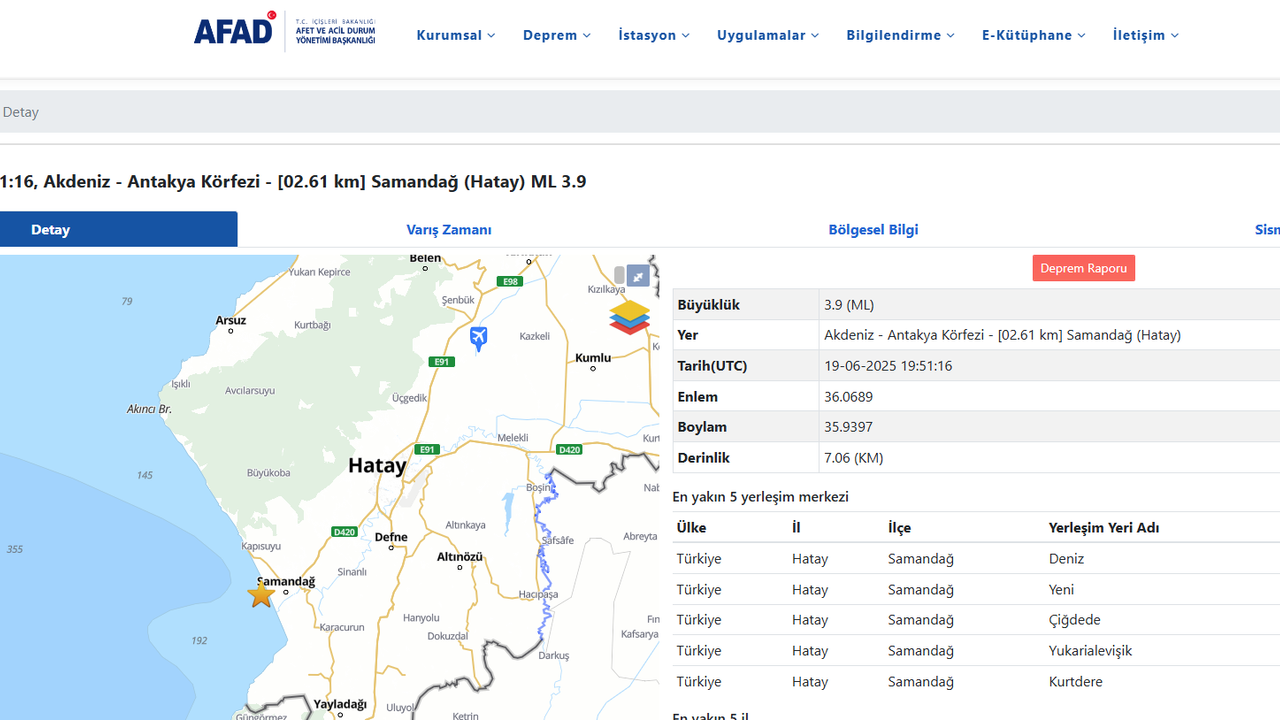
Task: Click the earthquake title heading text
Action: pyautogui.click(x=293, y=182)
